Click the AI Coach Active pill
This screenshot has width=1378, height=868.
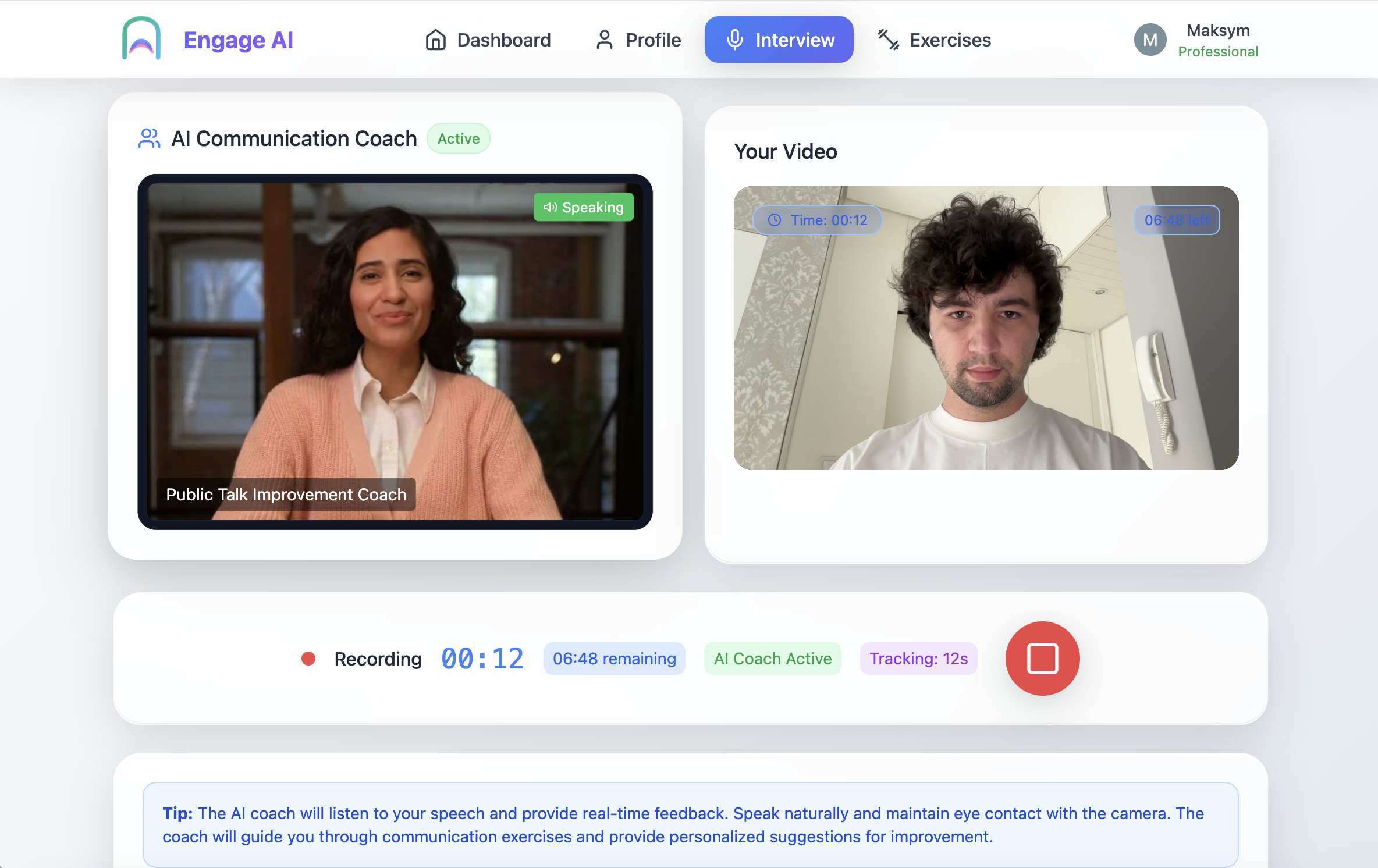[772, 659]
